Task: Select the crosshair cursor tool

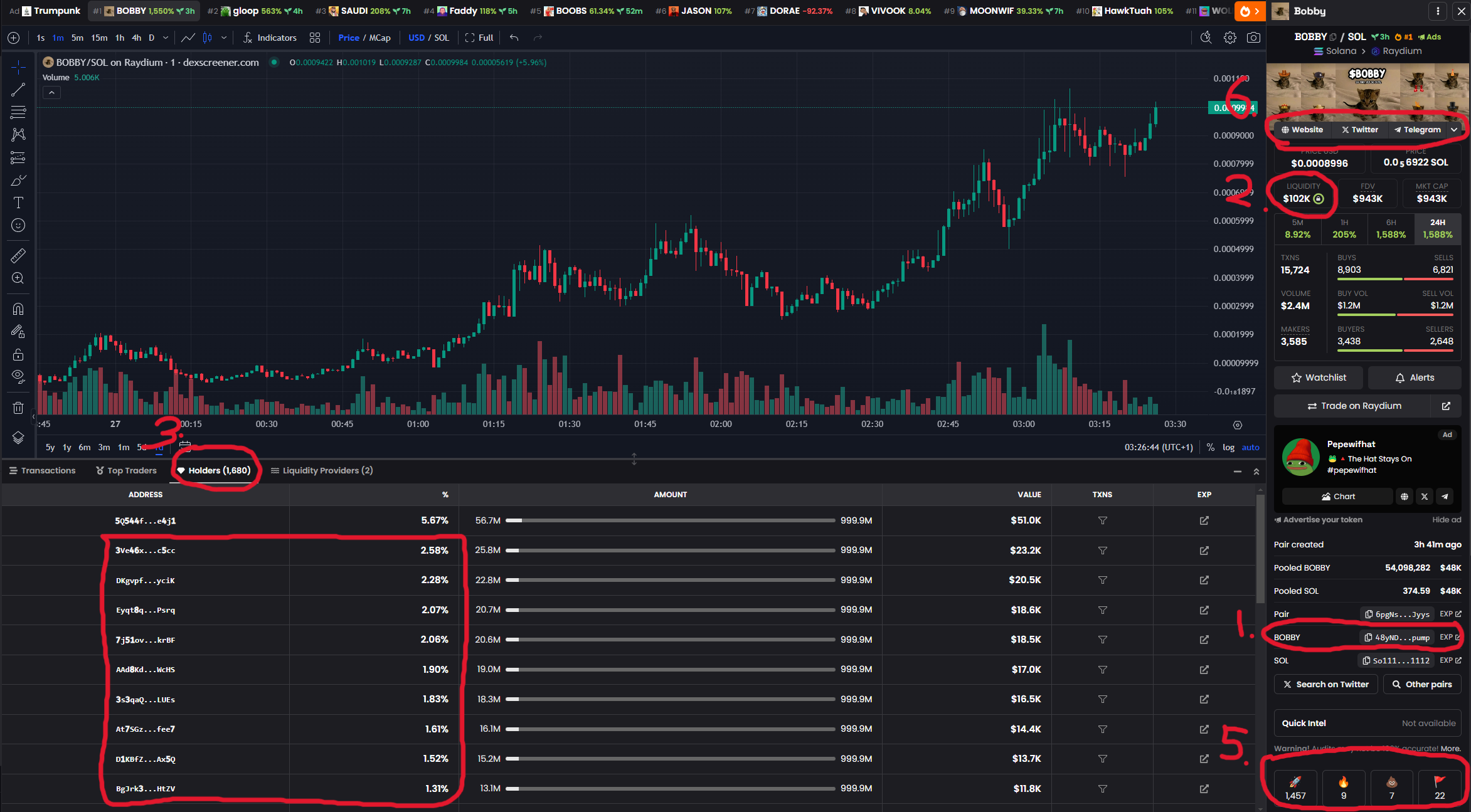Action: tap(18, 67)
